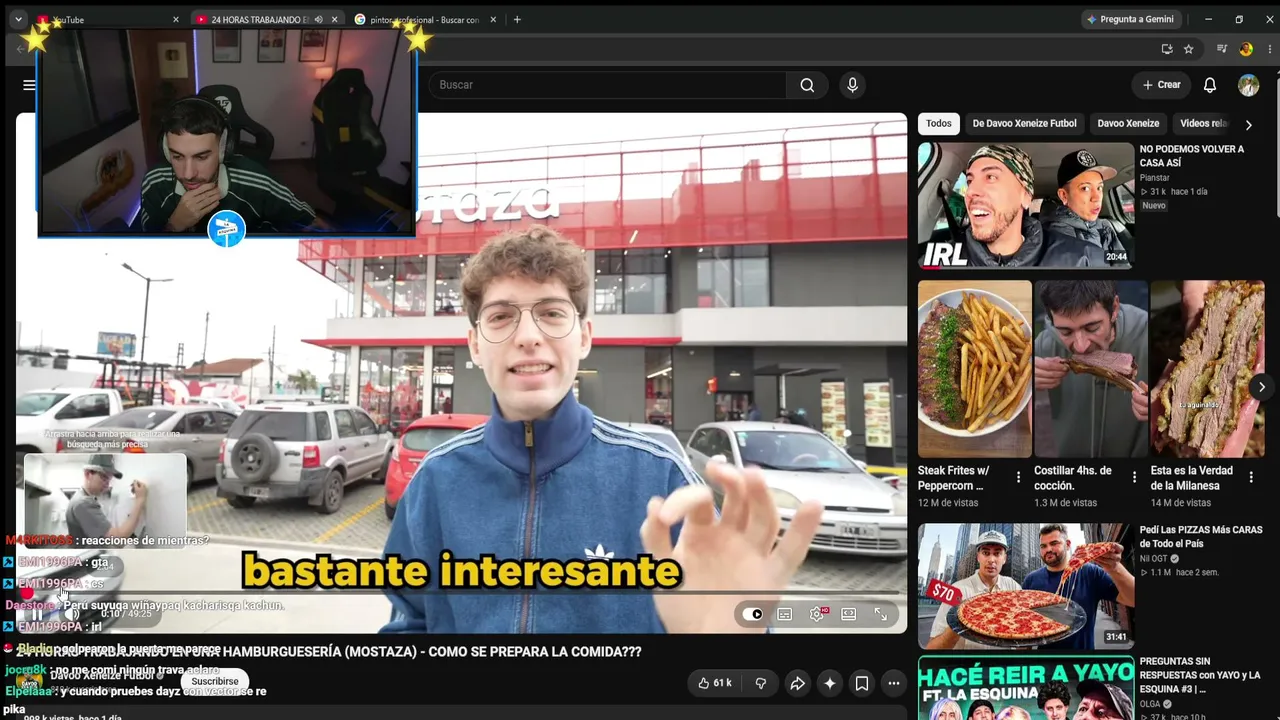Close the pintor profesional tab

(x=493, y=20)
